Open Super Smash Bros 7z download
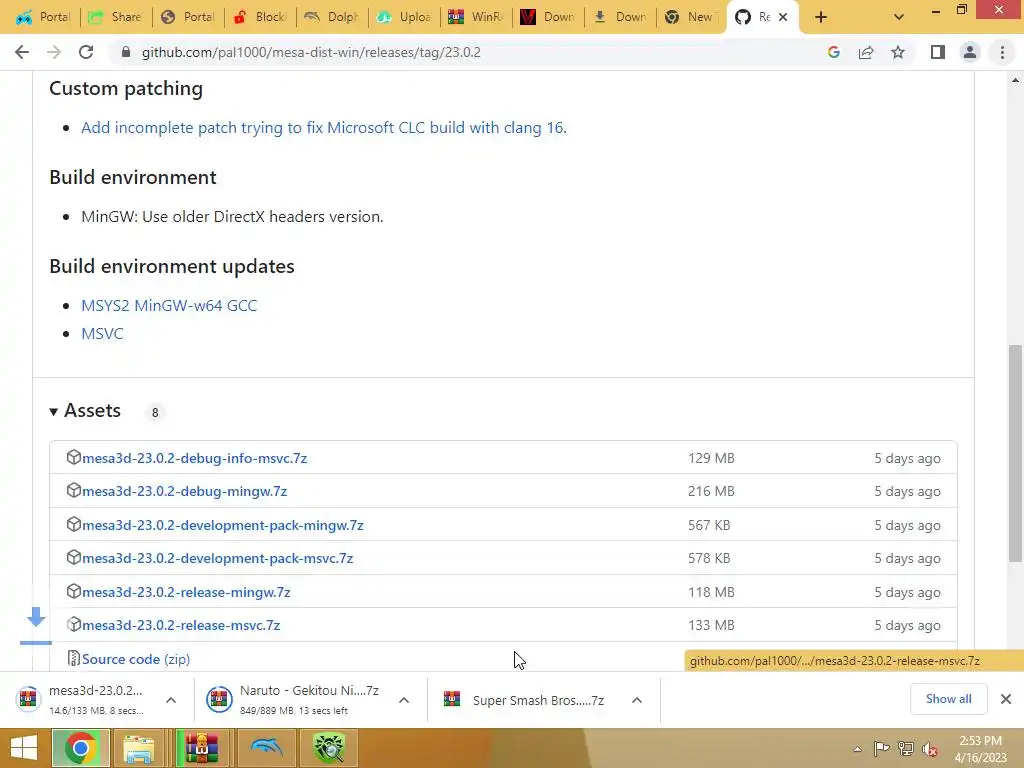The width and height of the screenshot is (1024, 768). (526, 699)
